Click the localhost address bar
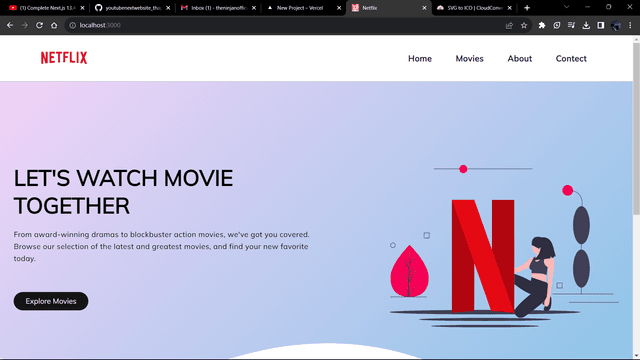 pos(286,25)
